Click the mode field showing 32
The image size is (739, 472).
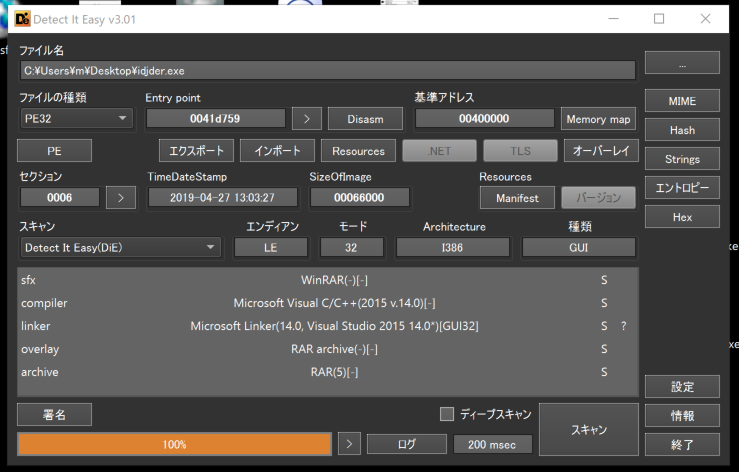[x=351, y=248]
